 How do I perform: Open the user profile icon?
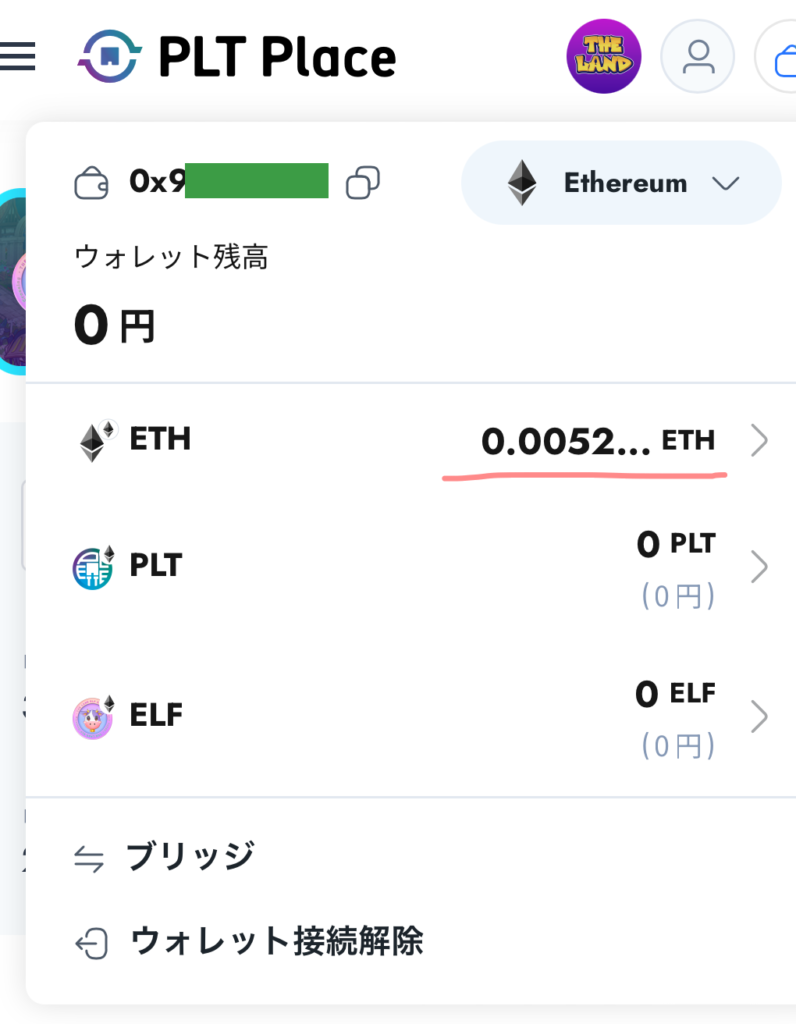[x=697, y=57]
